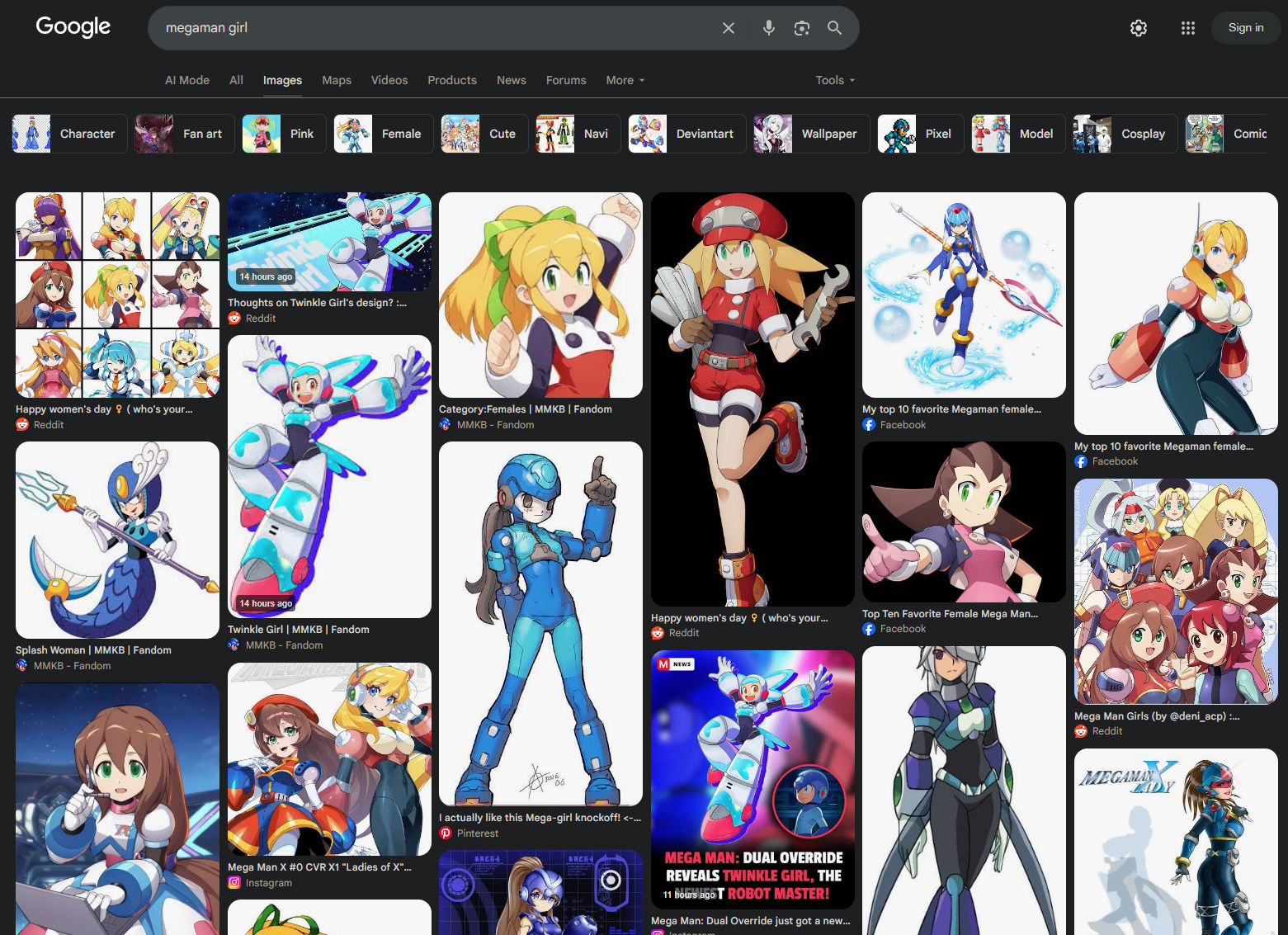This screenshot has width=1288, height=935.
Task: Apply the Model filter chip
Action: click(1018, 134)
